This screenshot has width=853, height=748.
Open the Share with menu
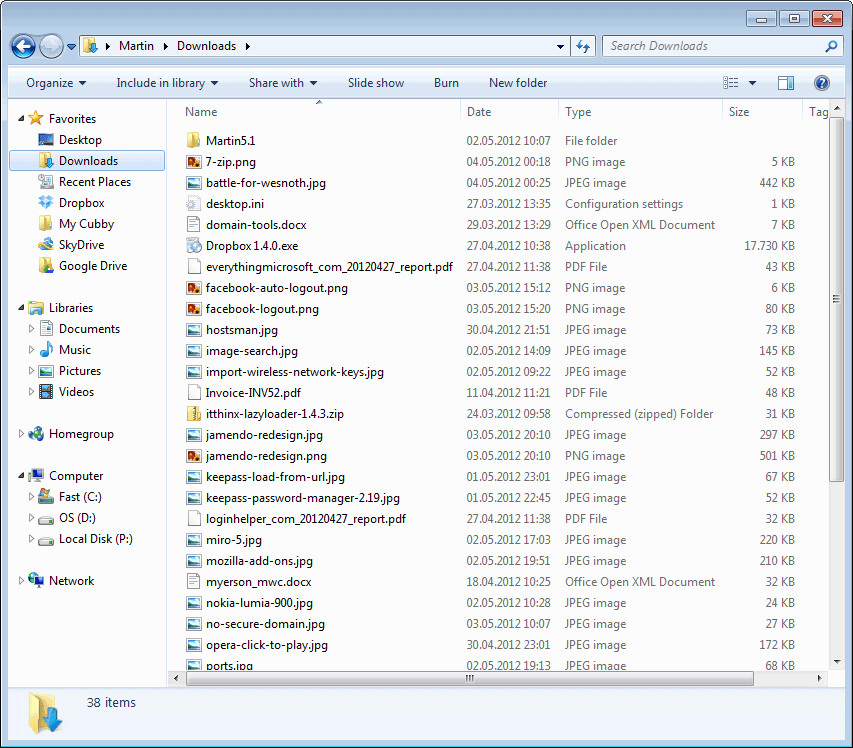coord(282,82)
